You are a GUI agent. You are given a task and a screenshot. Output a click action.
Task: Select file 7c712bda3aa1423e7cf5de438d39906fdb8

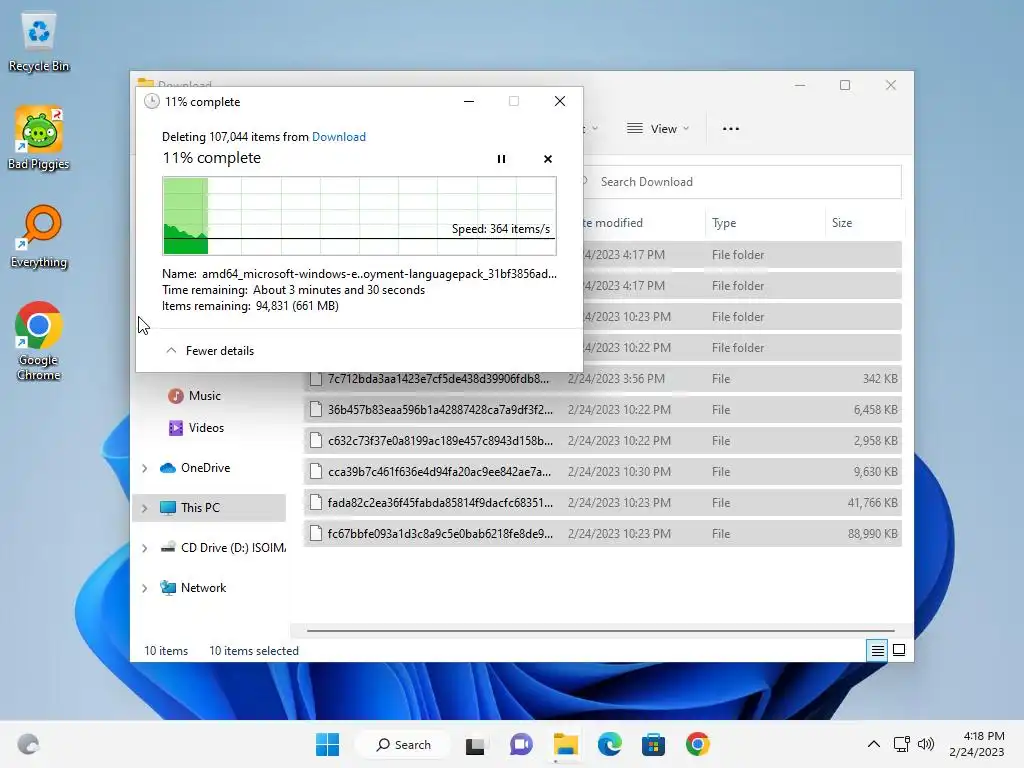pyautogui.click(x=602, y=379)
